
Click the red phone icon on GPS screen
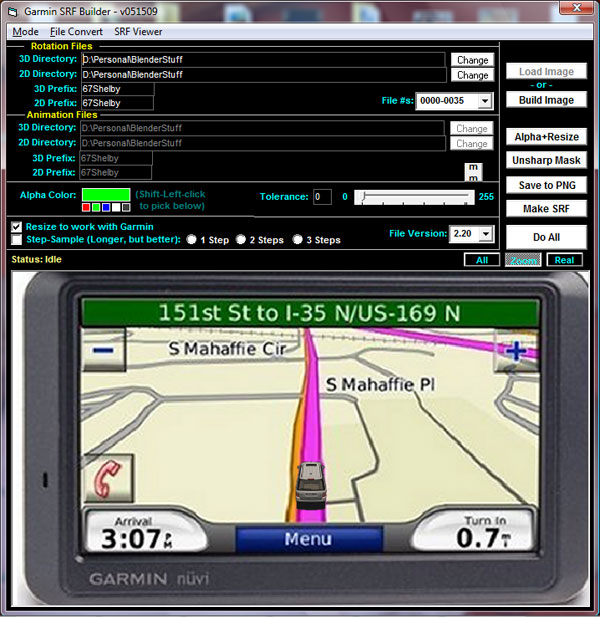[x=108, y=478]
